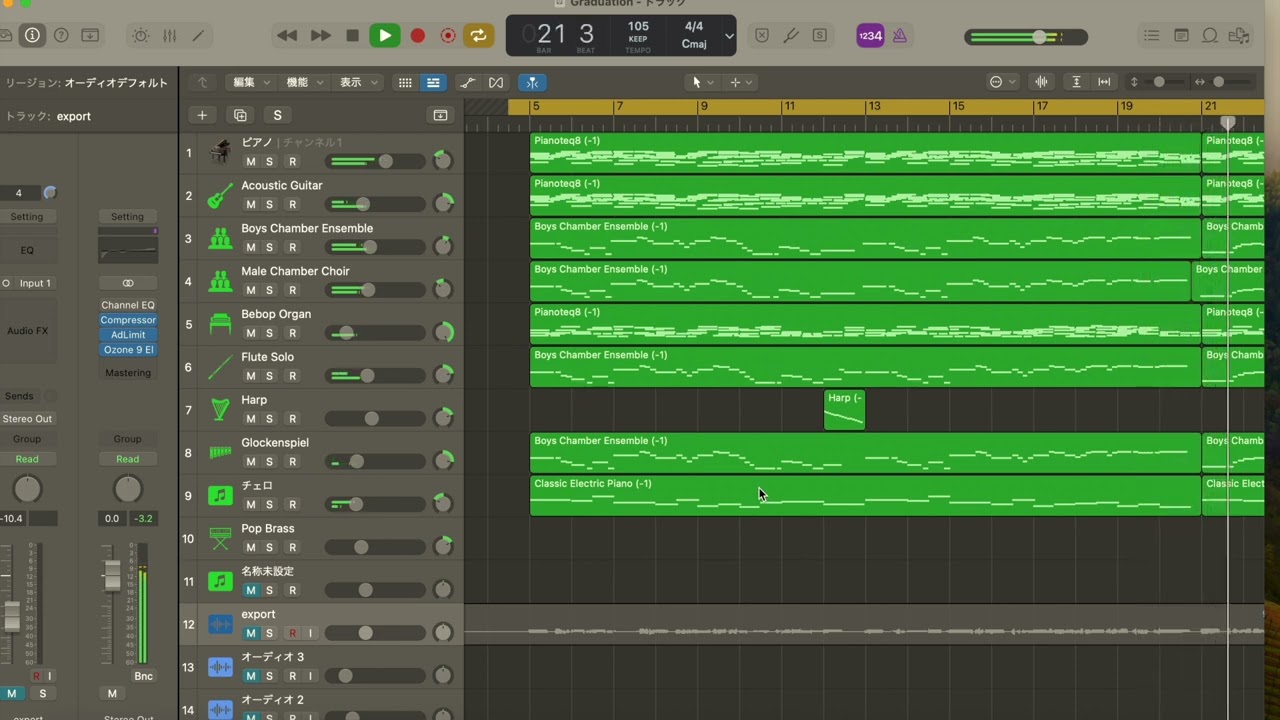Click the Rewind transport button

287,36
